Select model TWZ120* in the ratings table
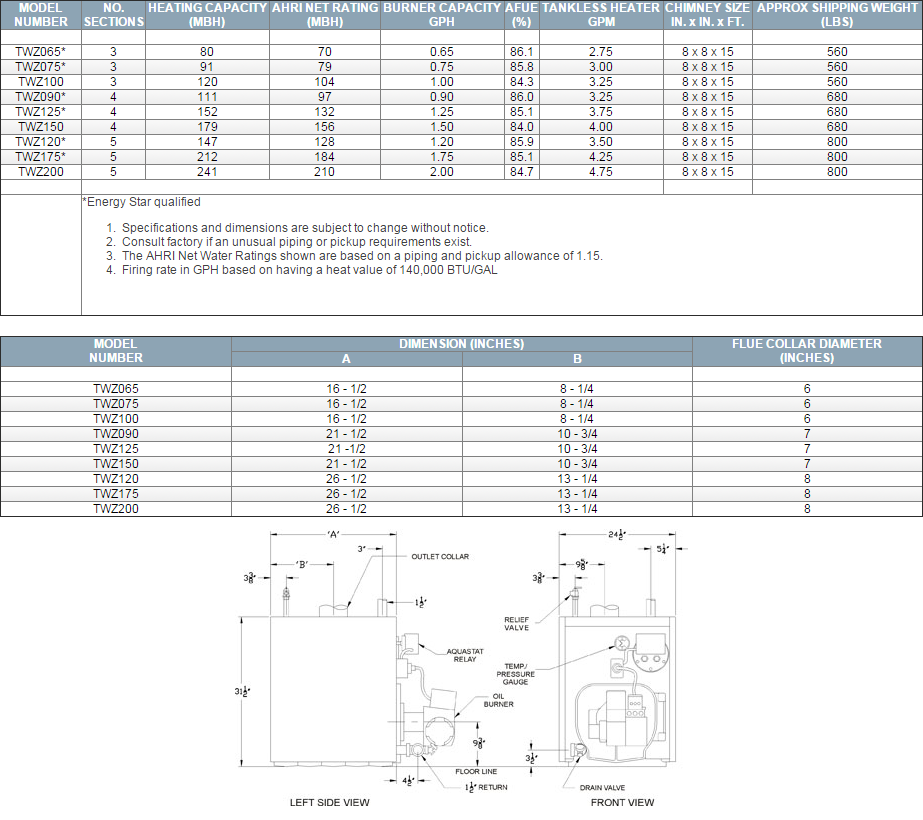 [41, 142]
